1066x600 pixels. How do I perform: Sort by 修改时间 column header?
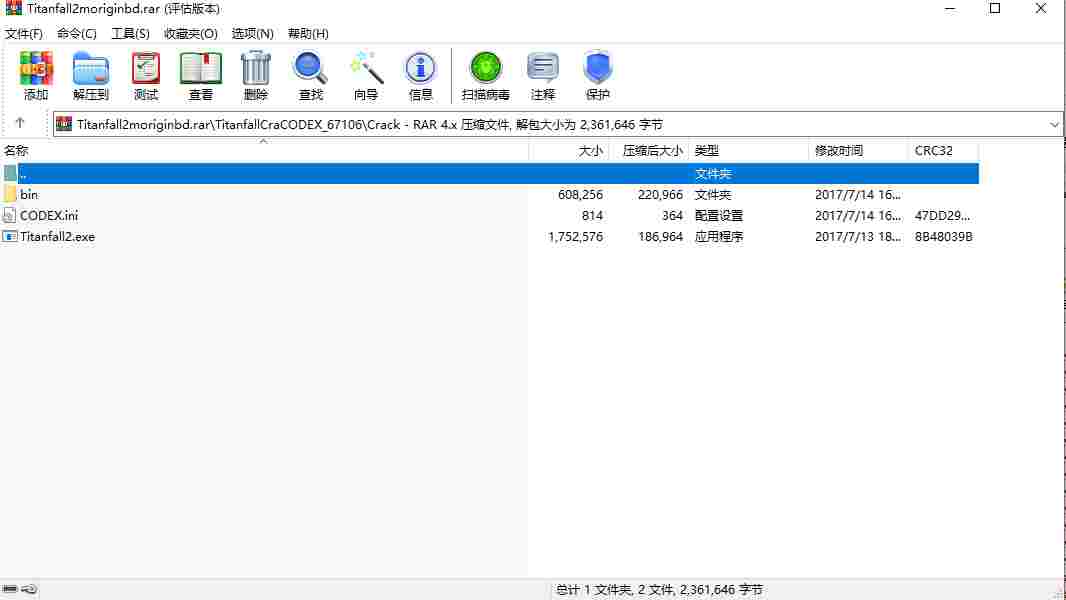click(839, 151)
